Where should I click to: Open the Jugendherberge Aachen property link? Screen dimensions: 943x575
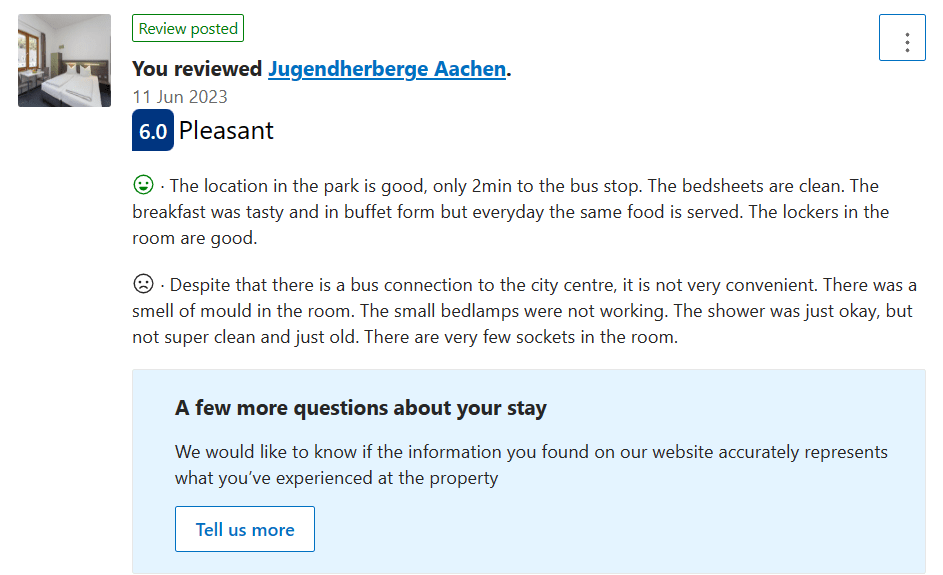tap(387, 69)
